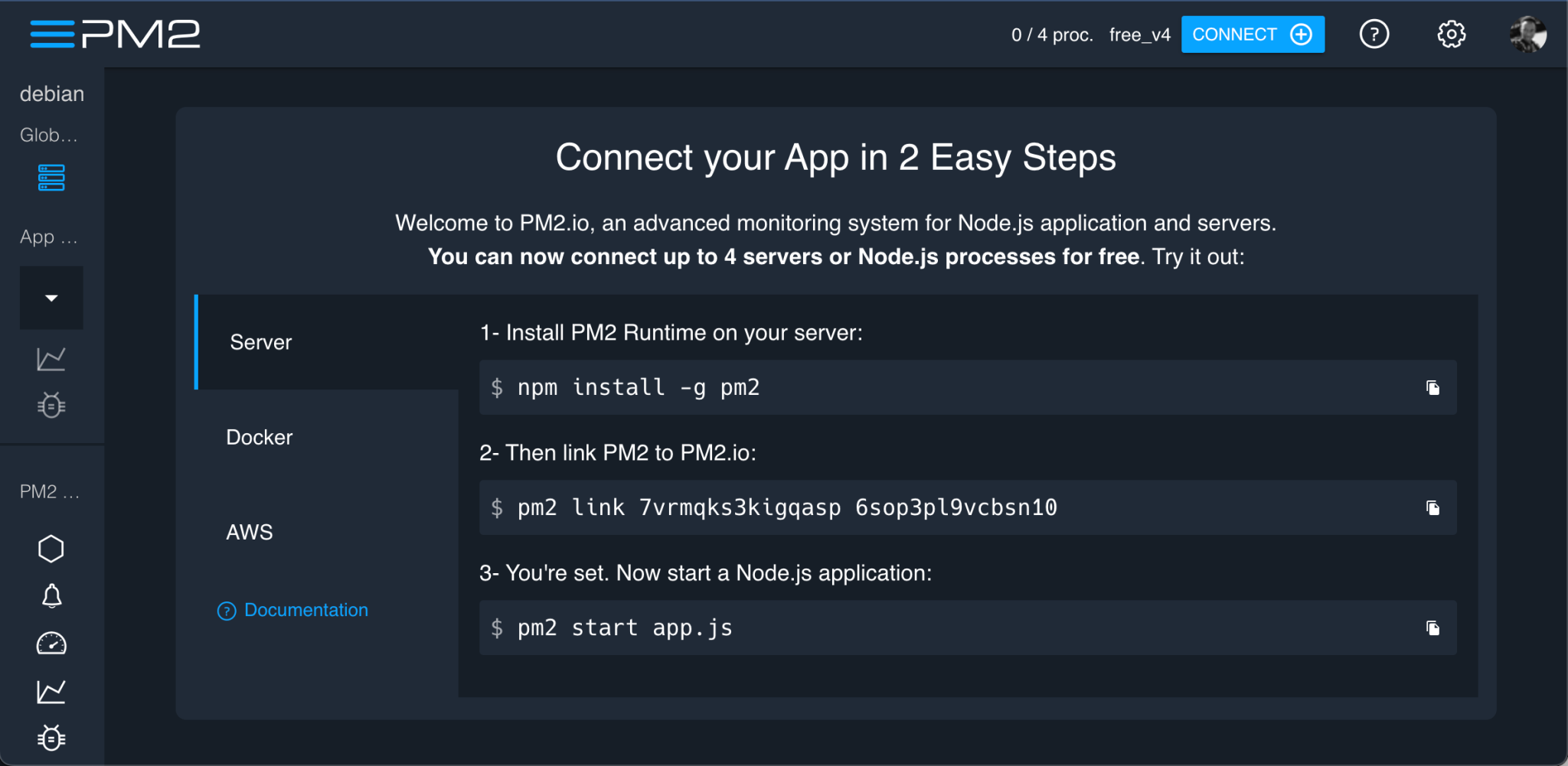The image size is (1568, 766).
Task: Copy the npm install -g pm2 command
Action: tap(1432, 388)
